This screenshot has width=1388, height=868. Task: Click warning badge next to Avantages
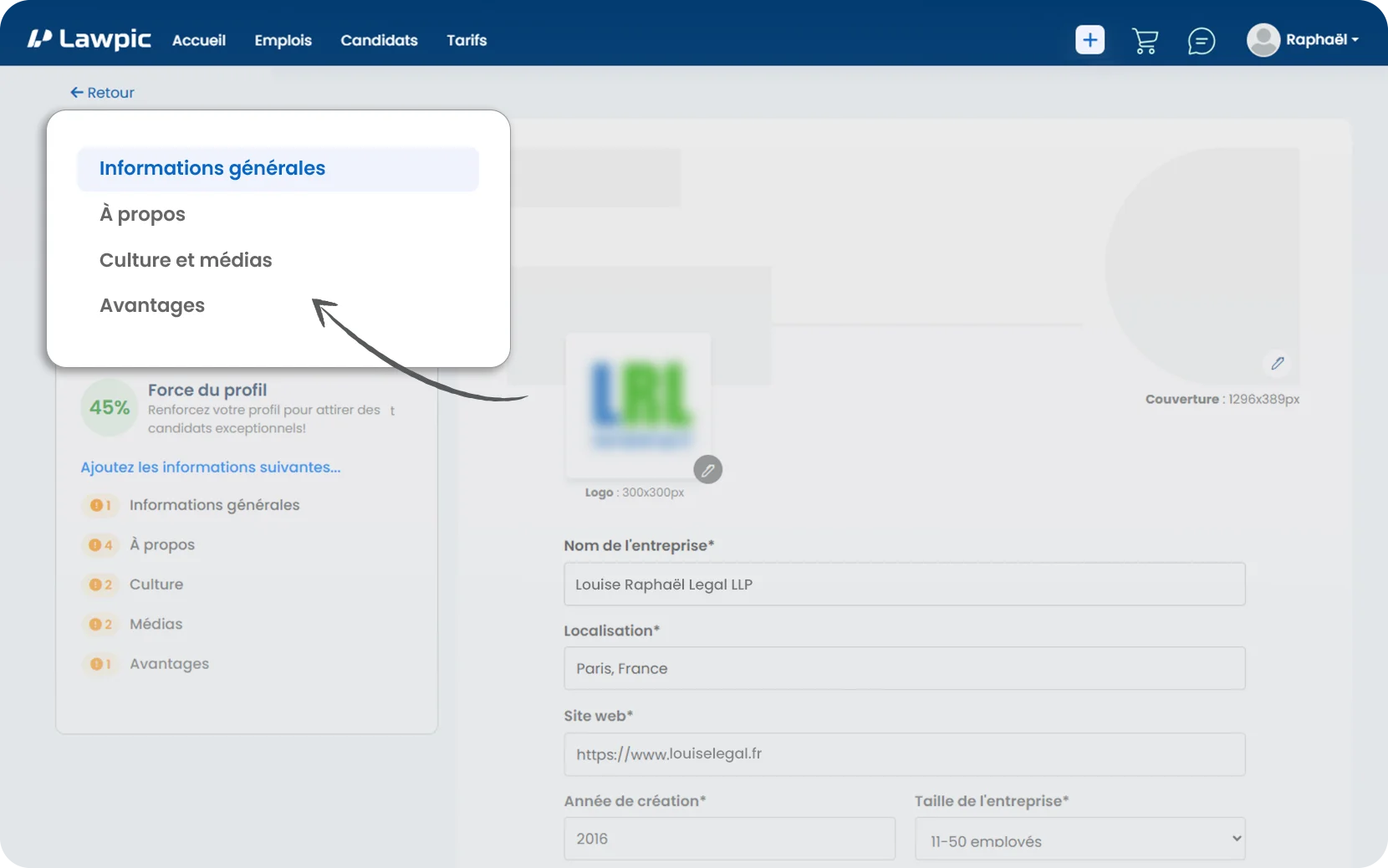coord(100,664)
